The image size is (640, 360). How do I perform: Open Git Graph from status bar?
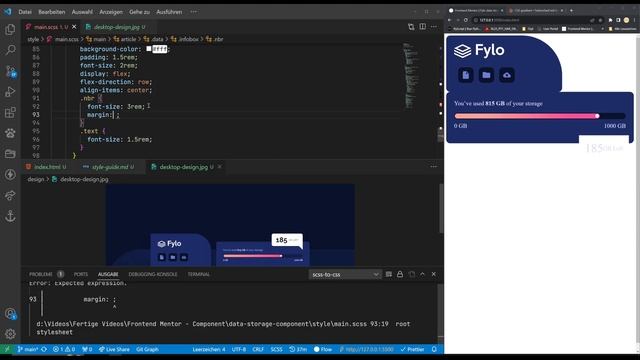pyautogui.click(x=147, y=349)
